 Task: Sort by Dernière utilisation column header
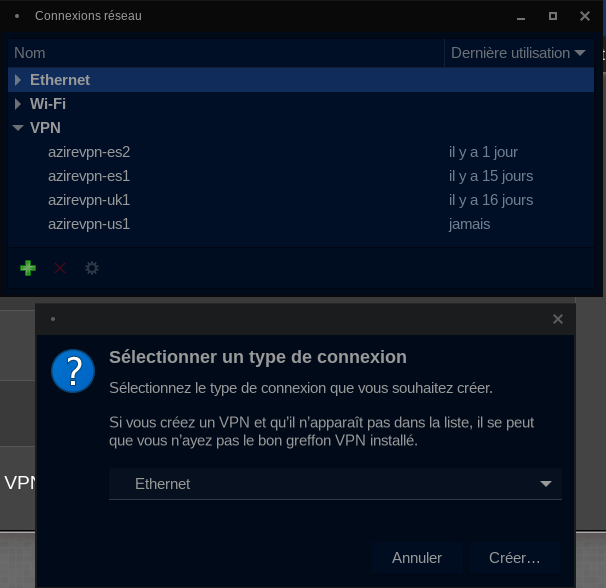click(x=519, y=53)
